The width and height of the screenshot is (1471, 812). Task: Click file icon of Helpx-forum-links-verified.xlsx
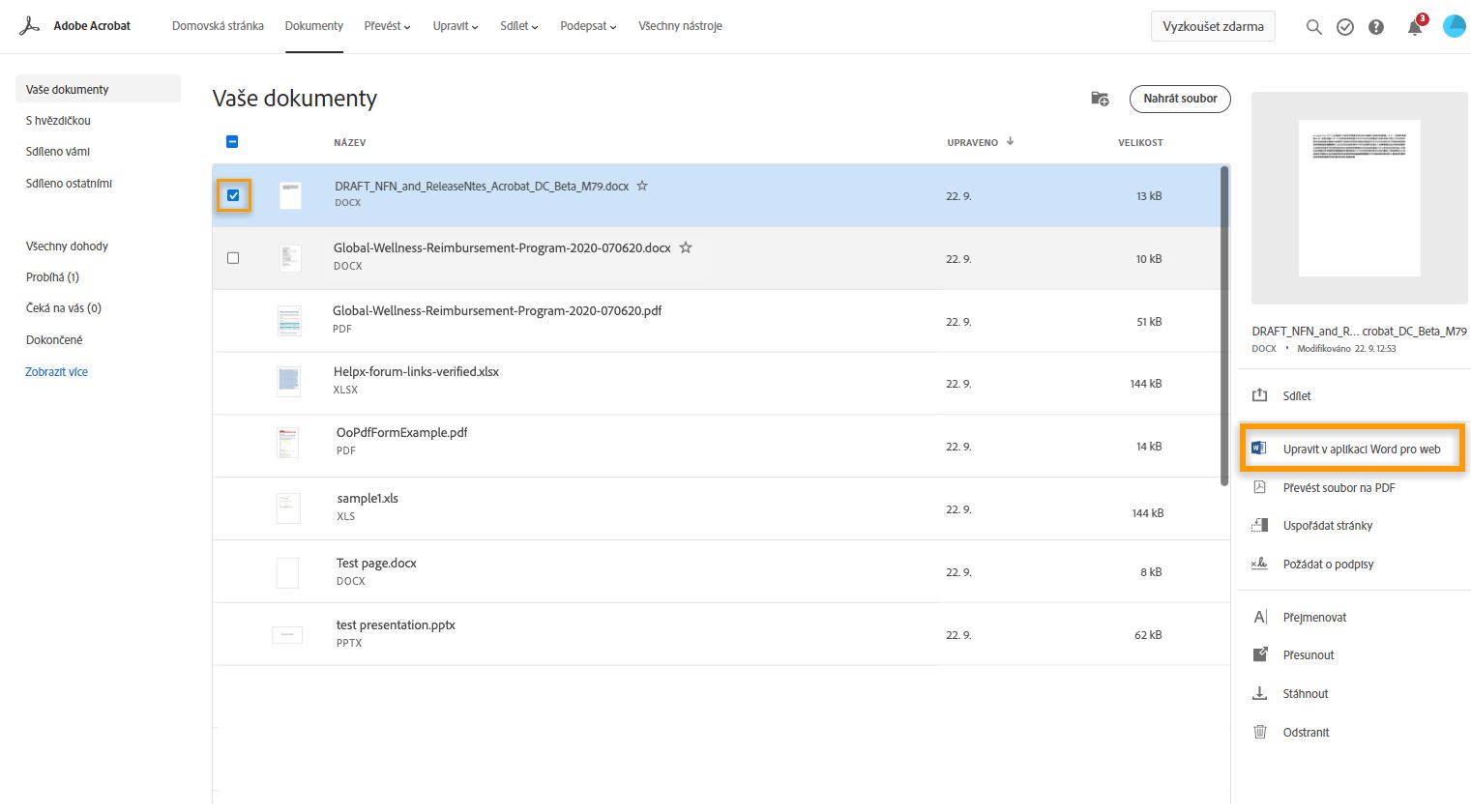[x=288, y=382]
